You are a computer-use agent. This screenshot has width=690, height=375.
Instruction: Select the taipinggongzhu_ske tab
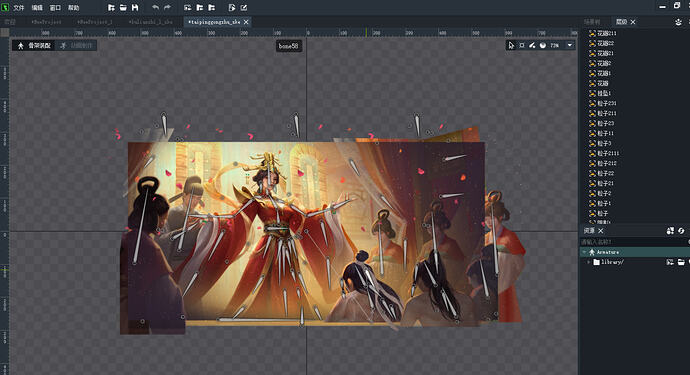(x=214, y=22)
